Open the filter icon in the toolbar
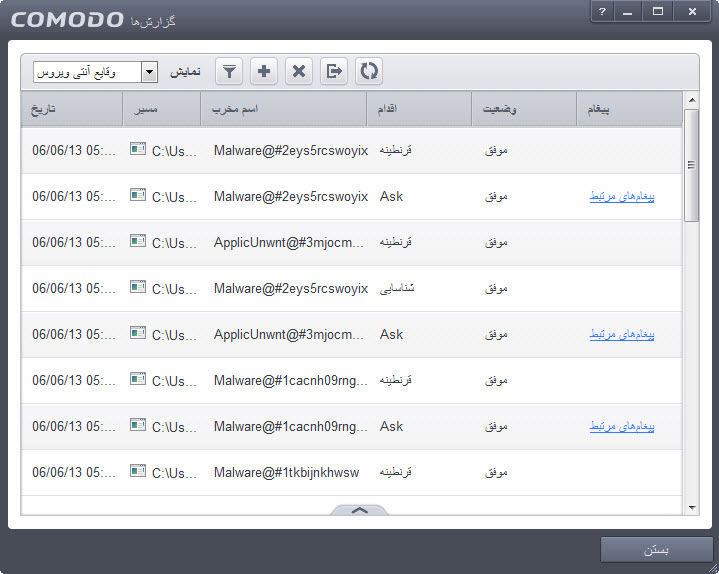Image resolution: width=719 pixels, height=574 pixels. point(229,72)
